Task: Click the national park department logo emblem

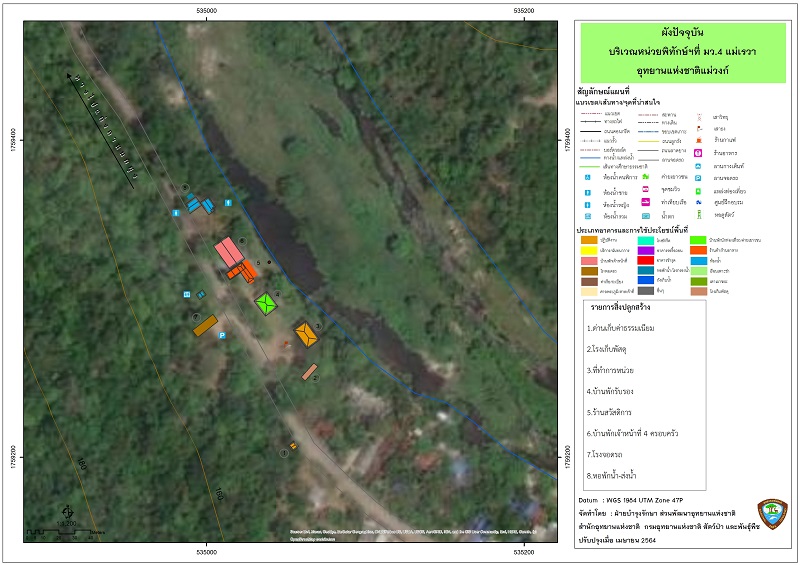Action: [x=772, y=513]
